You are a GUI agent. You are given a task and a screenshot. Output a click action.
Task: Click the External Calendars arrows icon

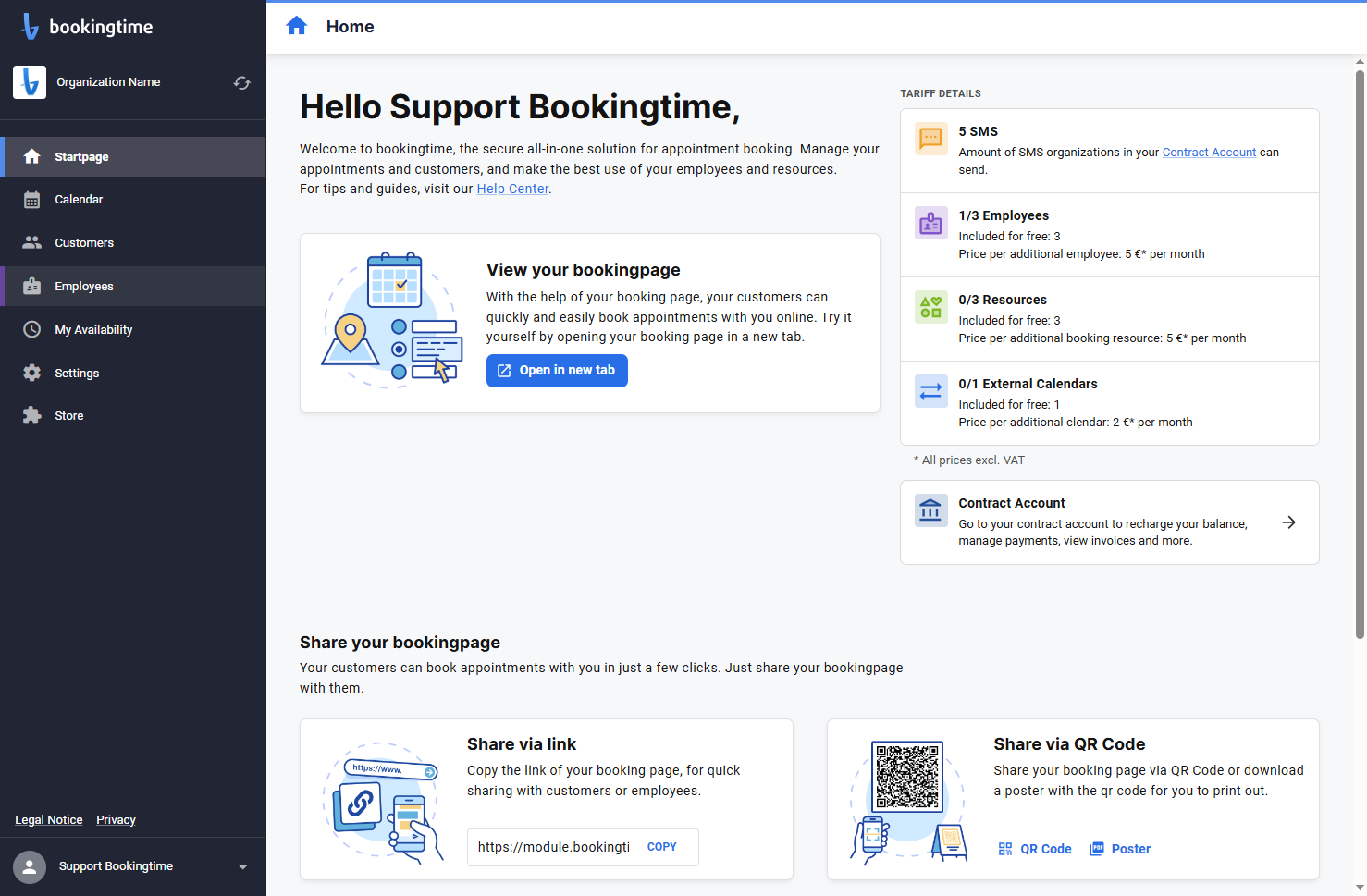pos(930,391)
